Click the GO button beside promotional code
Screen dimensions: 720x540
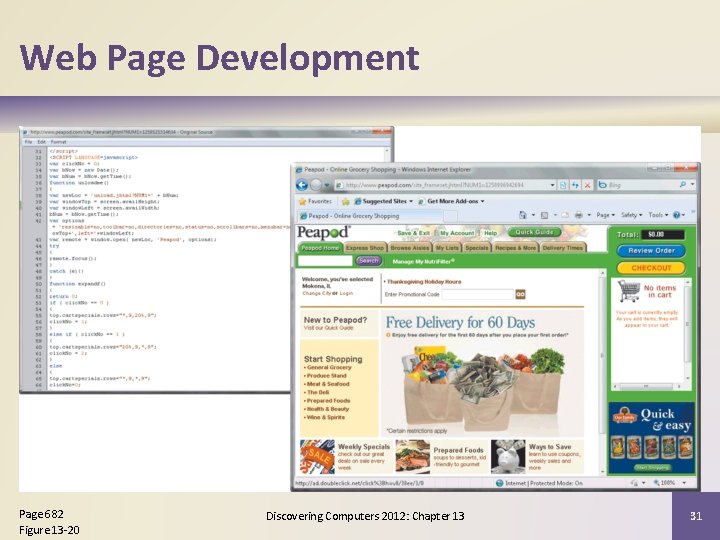pyautogui.click(x=520, y=294)
